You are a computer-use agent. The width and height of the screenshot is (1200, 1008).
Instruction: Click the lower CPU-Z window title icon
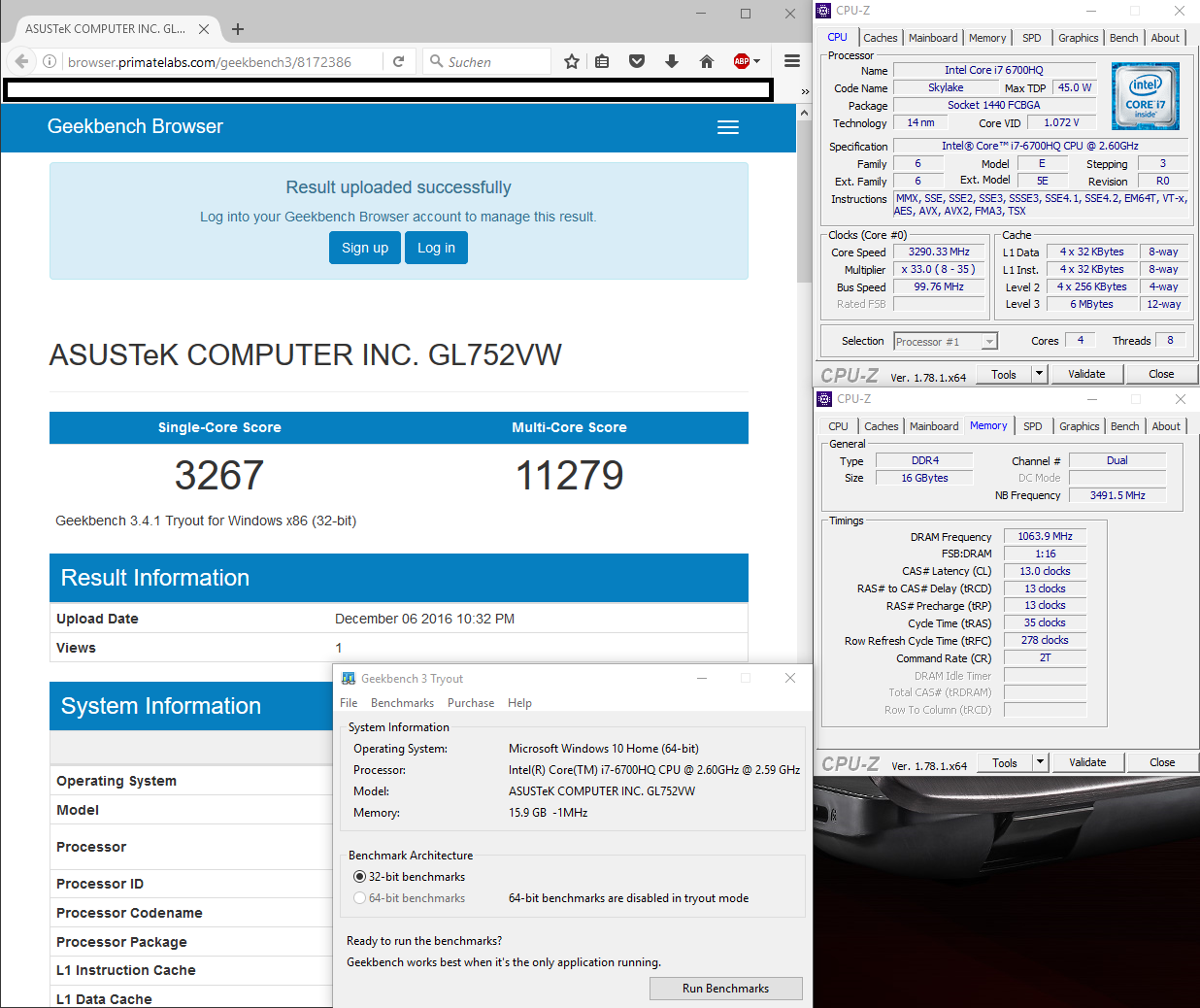[824, 399]
